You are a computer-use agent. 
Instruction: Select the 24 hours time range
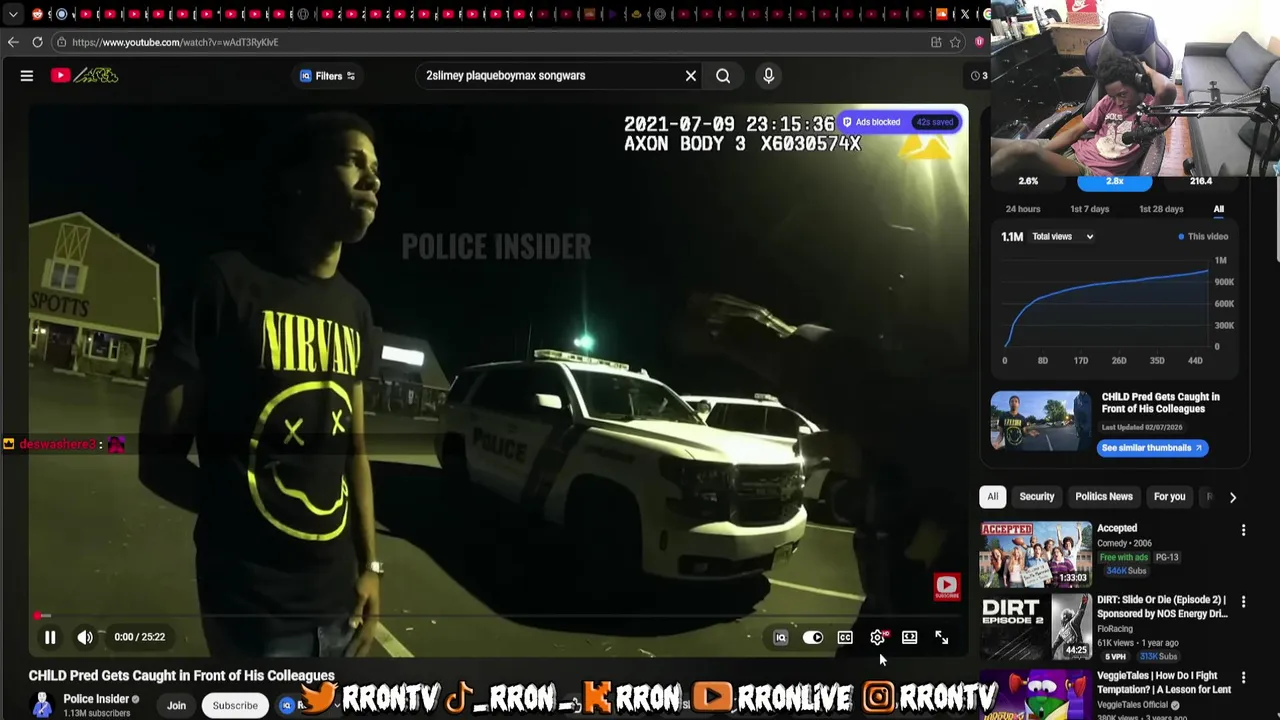[1023, 209]
